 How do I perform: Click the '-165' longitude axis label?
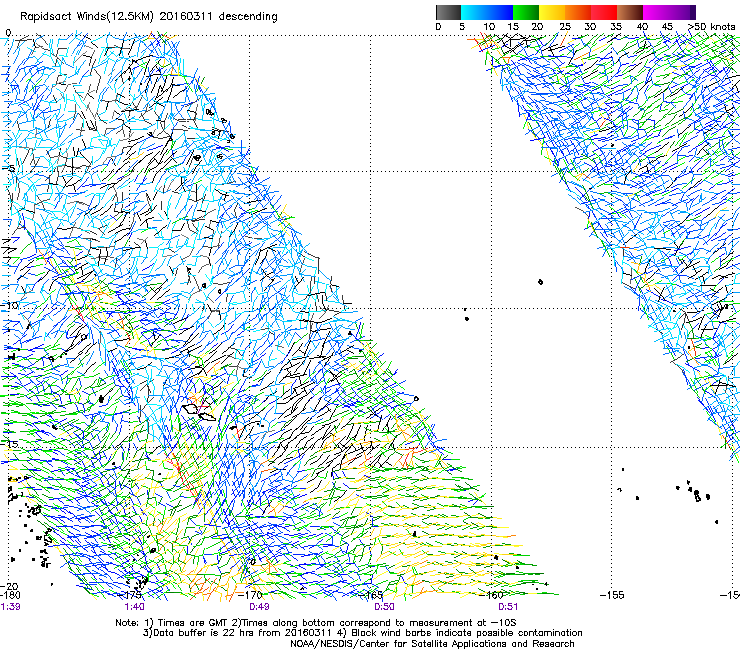(372, 595)
